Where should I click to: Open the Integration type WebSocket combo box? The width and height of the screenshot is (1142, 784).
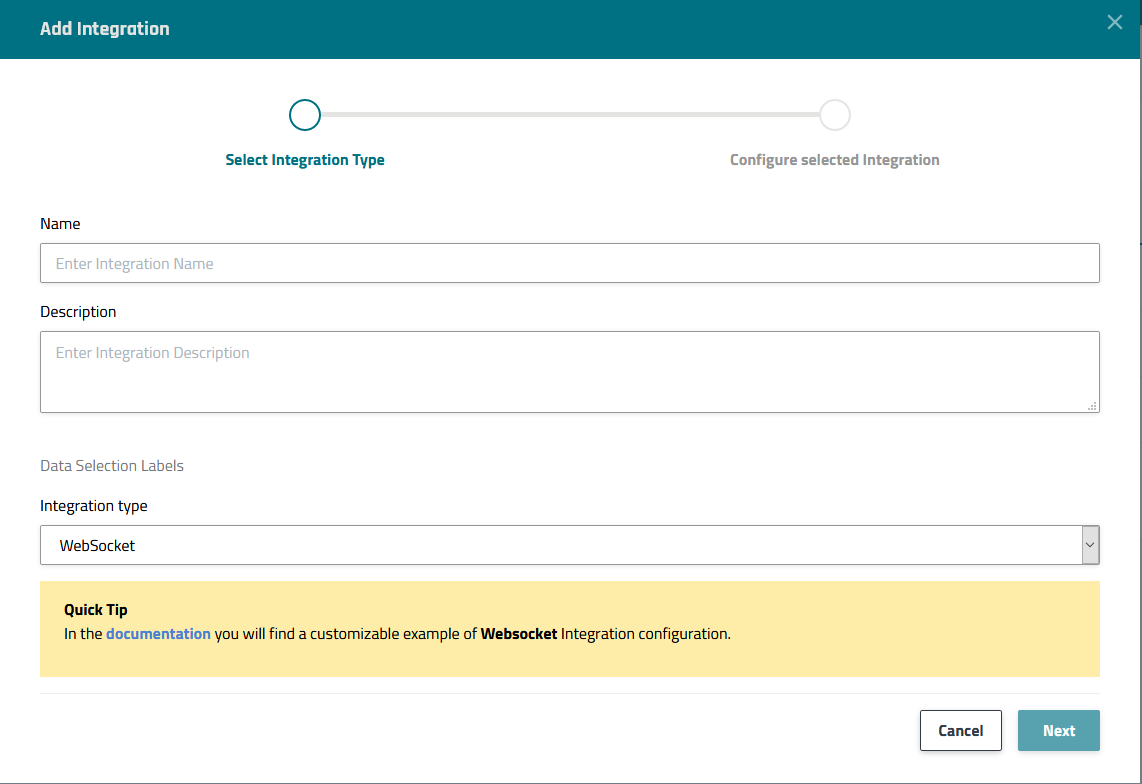click(560, 546)
